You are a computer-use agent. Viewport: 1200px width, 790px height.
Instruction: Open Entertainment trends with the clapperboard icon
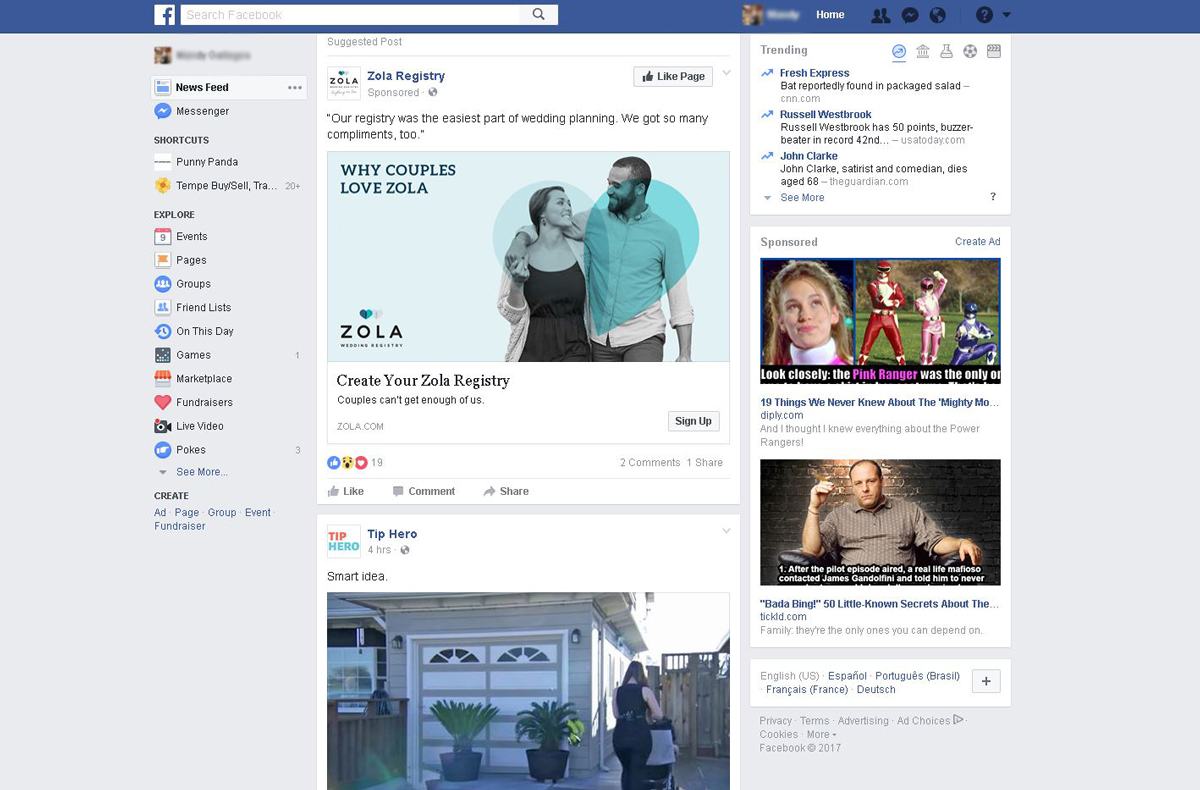click(993, 50)
